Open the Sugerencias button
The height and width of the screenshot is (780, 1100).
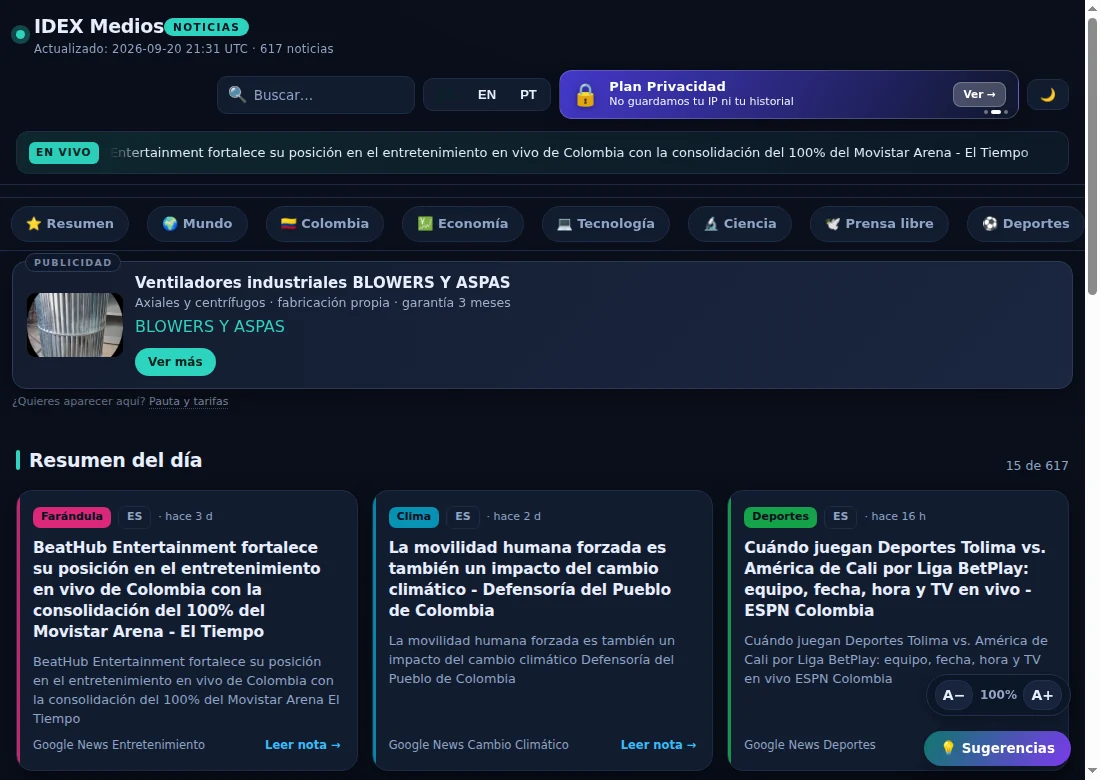[997, 748]
